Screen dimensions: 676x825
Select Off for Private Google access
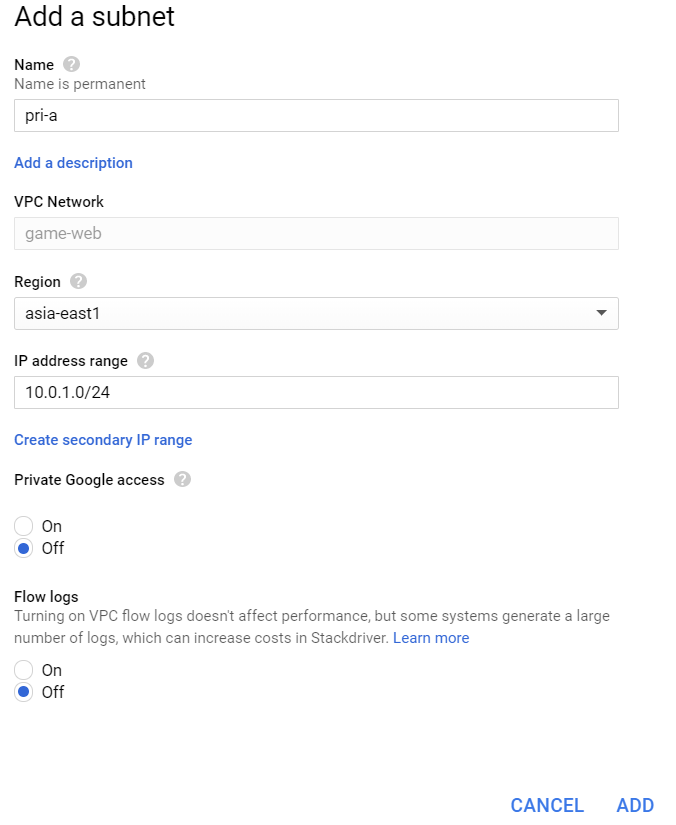pyautogui.click(x=24, y=548)
